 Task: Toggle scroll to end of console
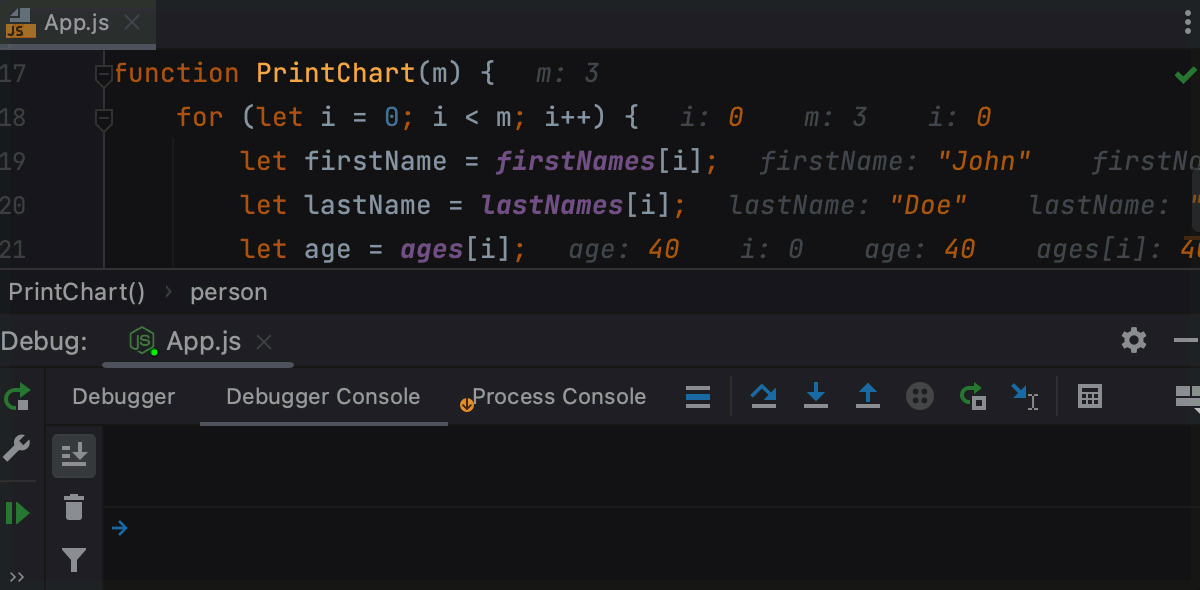(x=74, y=455)
